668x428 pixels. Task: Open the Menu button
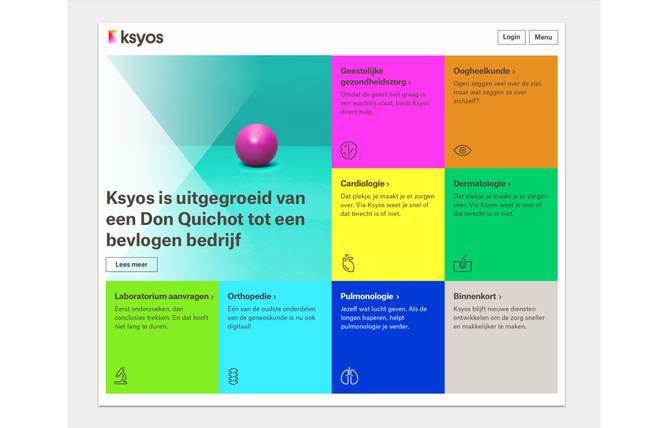pos(543,37)
